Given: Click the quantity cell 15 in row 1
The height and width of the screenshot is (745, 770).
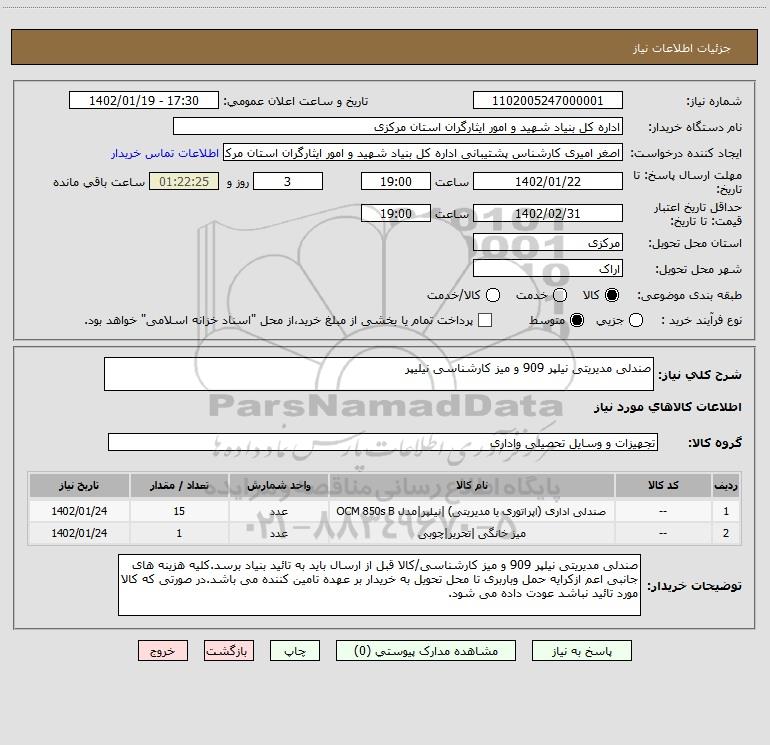Looking at the screenshot, I should click(179, 511).
